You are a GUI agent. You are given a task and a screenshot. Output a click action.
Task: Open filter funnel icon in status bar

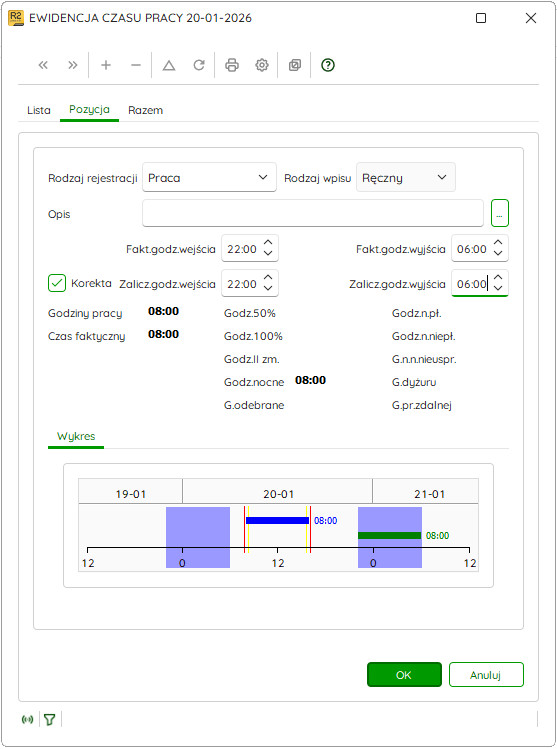(50, 719)
